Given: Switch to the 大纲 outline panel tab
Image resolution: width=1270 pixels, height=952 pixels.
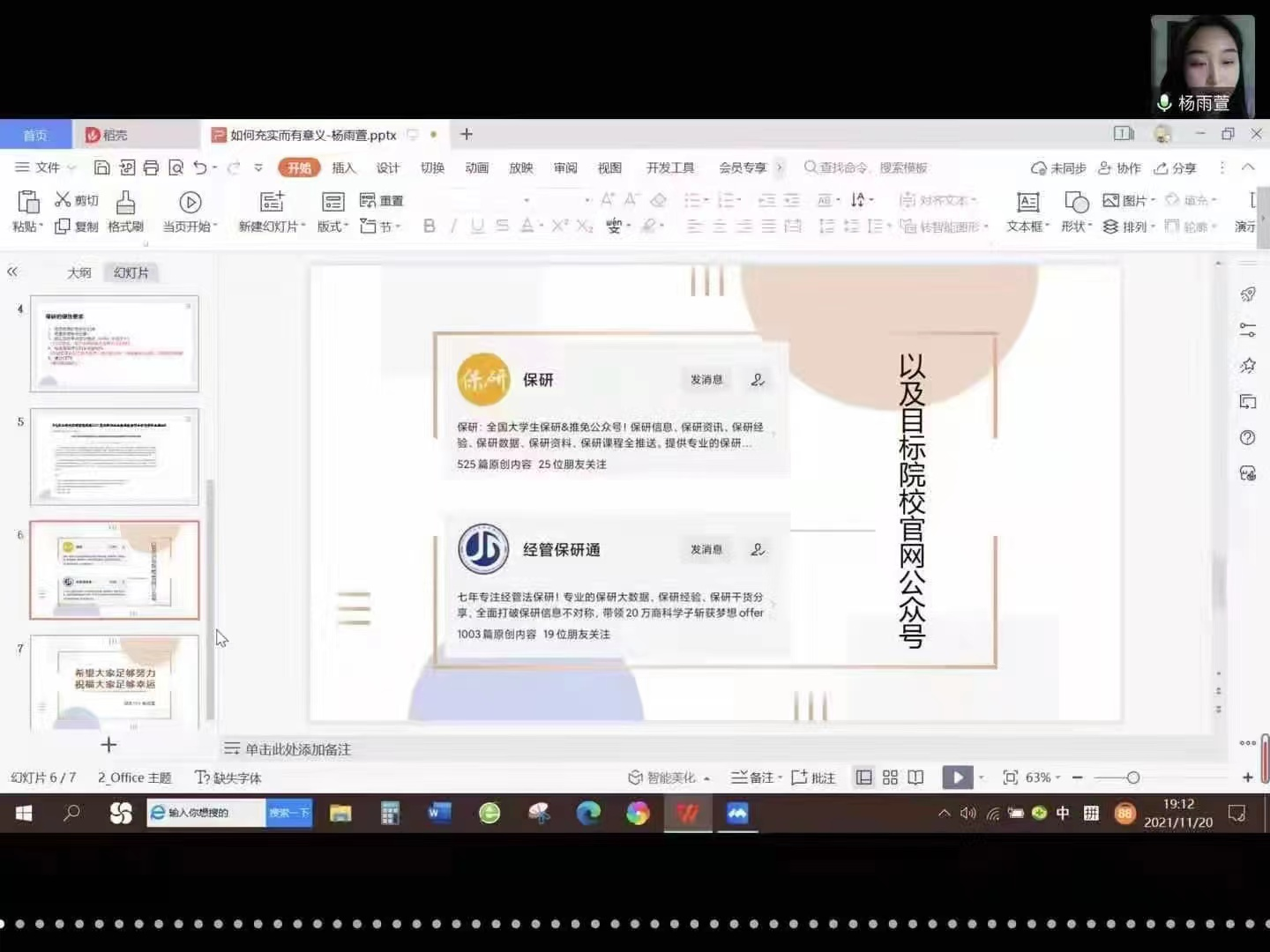Looking at the screenshot, I should click(x=78, y=272).
